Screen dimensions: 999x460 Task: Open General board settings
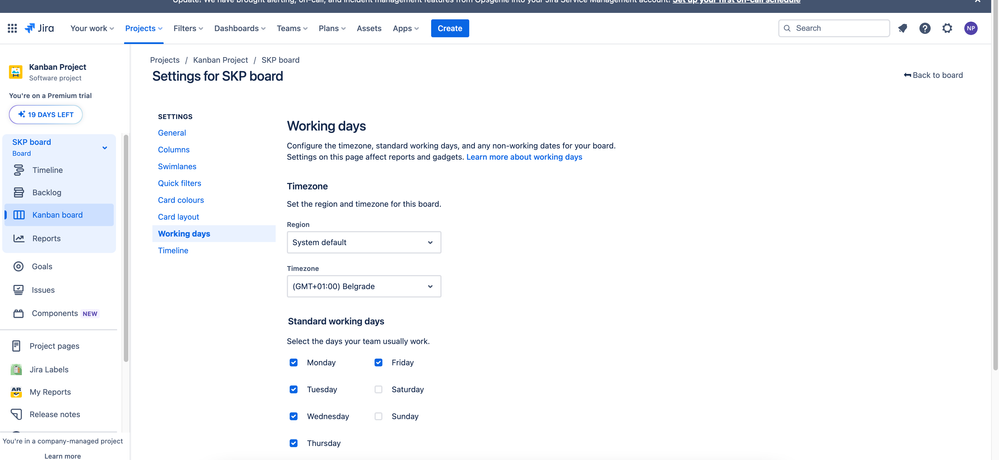click(x=172, y=133)
